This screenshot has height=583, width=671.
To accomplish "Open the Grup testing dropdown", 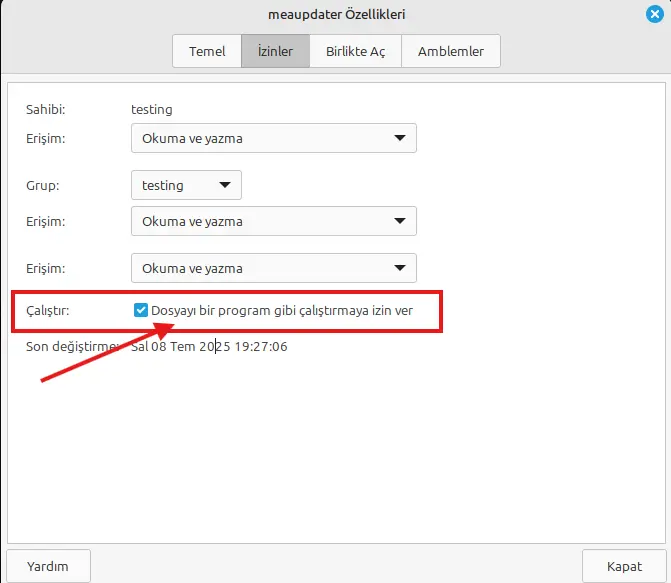I will 186,185.
